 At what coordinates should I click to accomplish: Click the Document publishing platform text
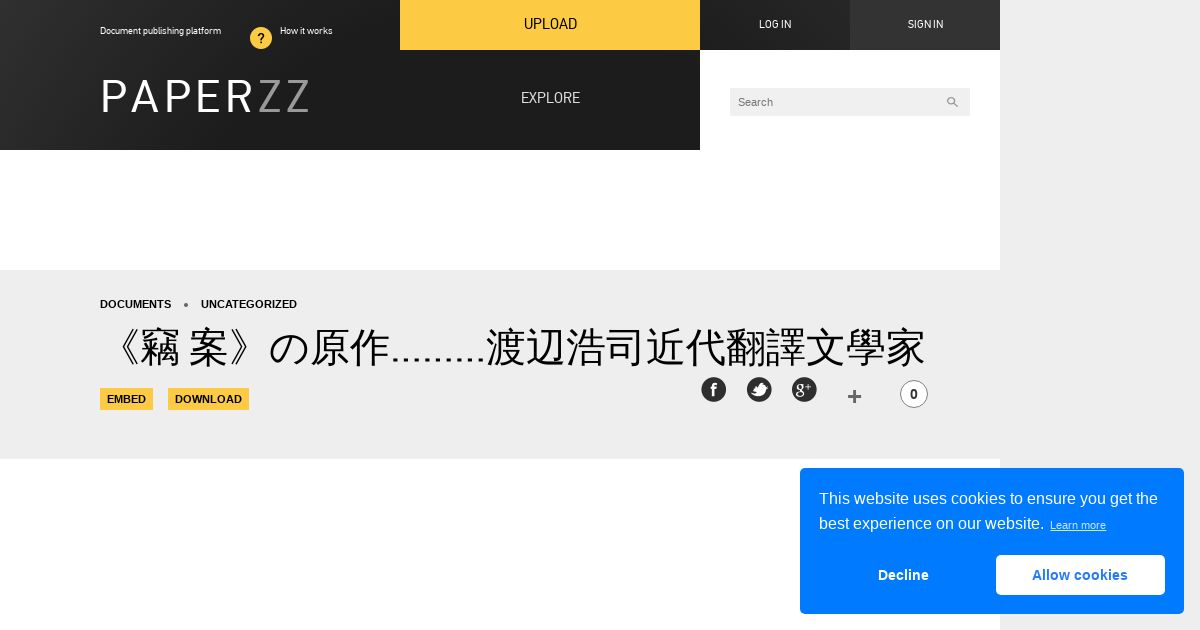(x=160, y=31)
